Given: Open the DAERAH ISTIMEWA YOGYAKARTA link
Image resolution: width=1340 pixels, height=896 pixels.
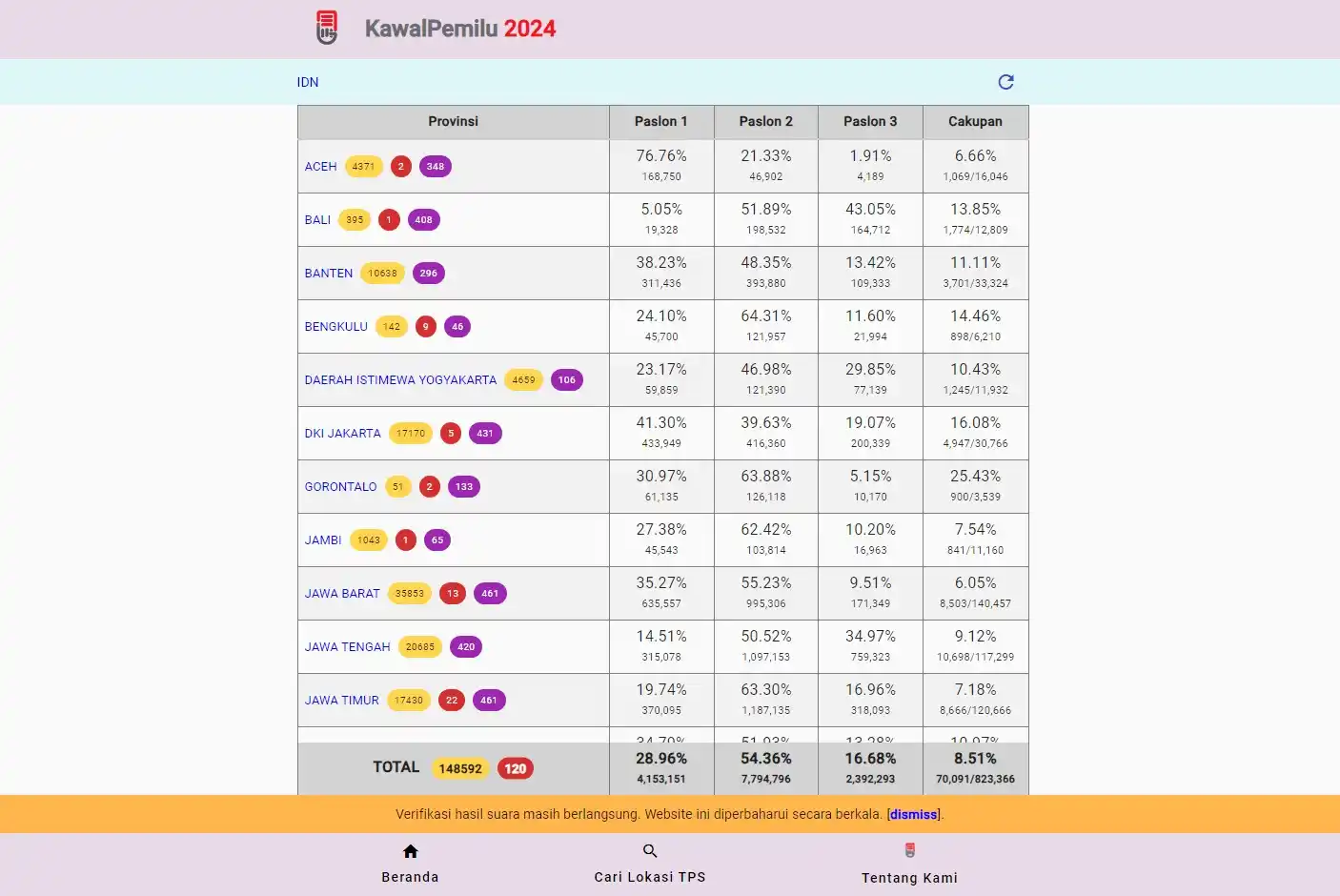Looking at the screenshot, I should pos(400,380).
